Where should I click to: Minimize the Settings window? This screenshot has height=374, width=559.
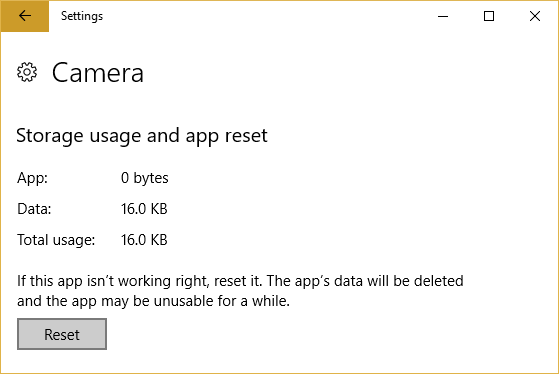pyautogui.click(x=443, y=16)
